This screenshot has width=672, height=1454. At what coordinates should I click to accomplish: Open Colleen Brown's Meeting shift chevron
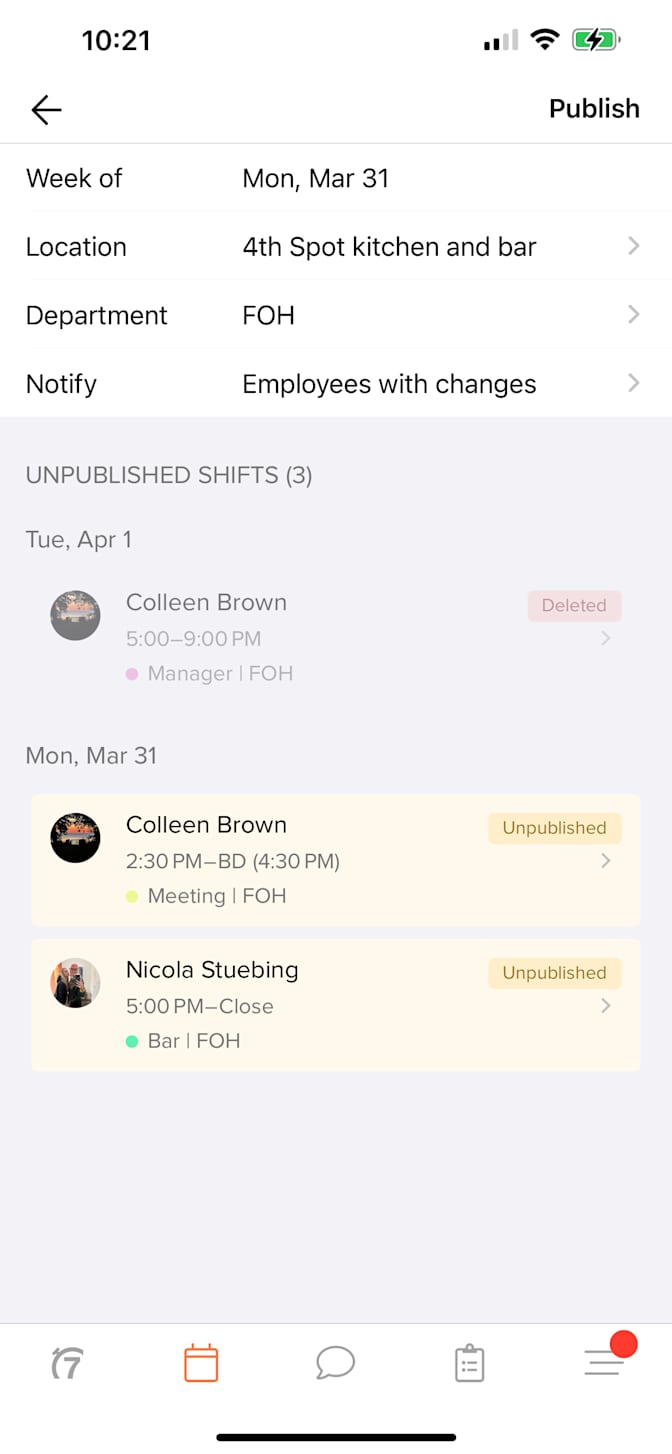(605, 861)
